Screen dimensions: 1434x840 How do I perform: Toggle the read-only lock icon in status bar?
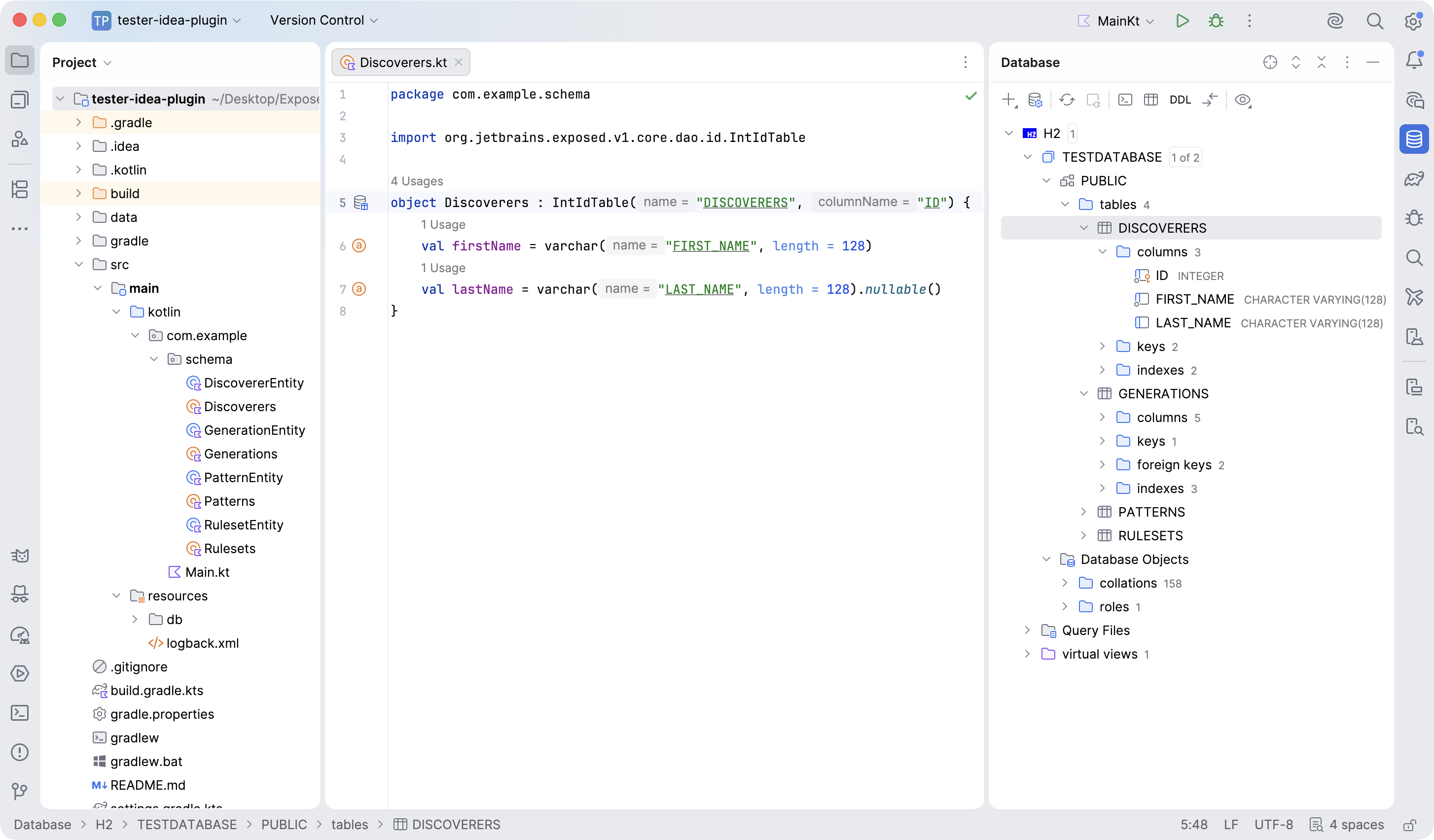coord(1409,825)
